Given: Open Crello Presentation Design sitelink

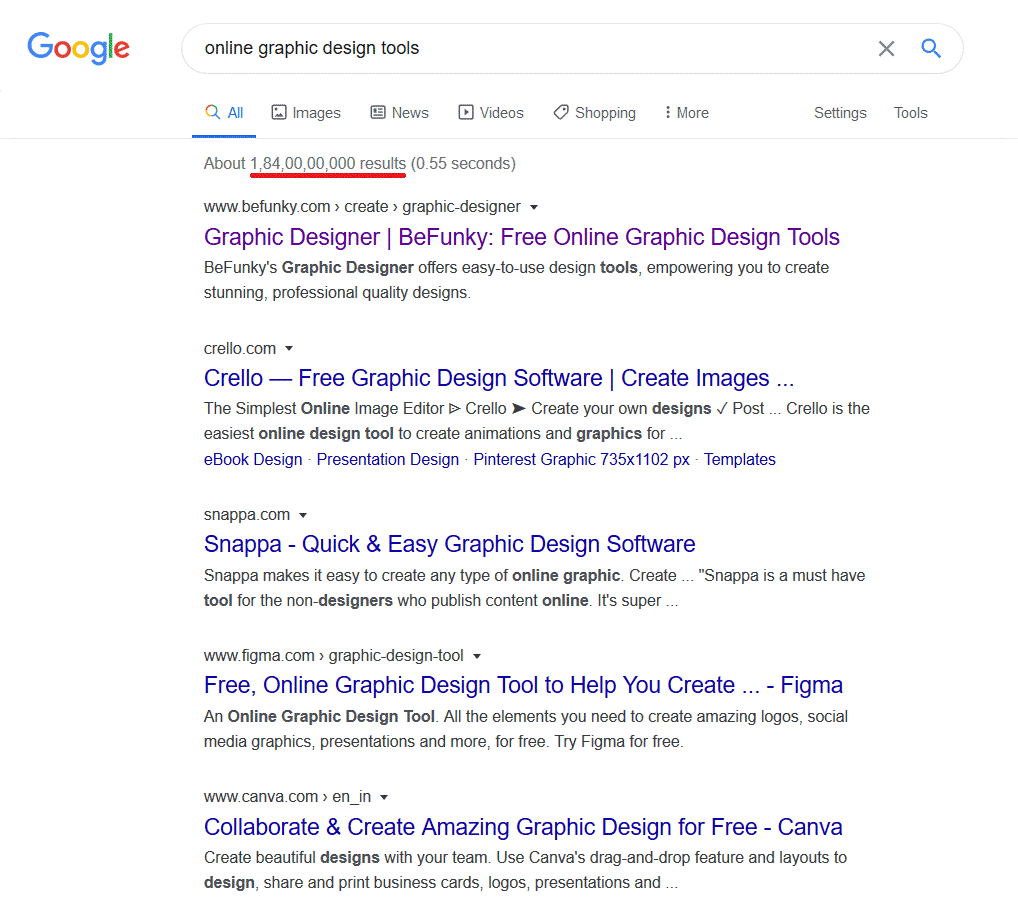Looking at the screenshot, I should tap(388, 460).
